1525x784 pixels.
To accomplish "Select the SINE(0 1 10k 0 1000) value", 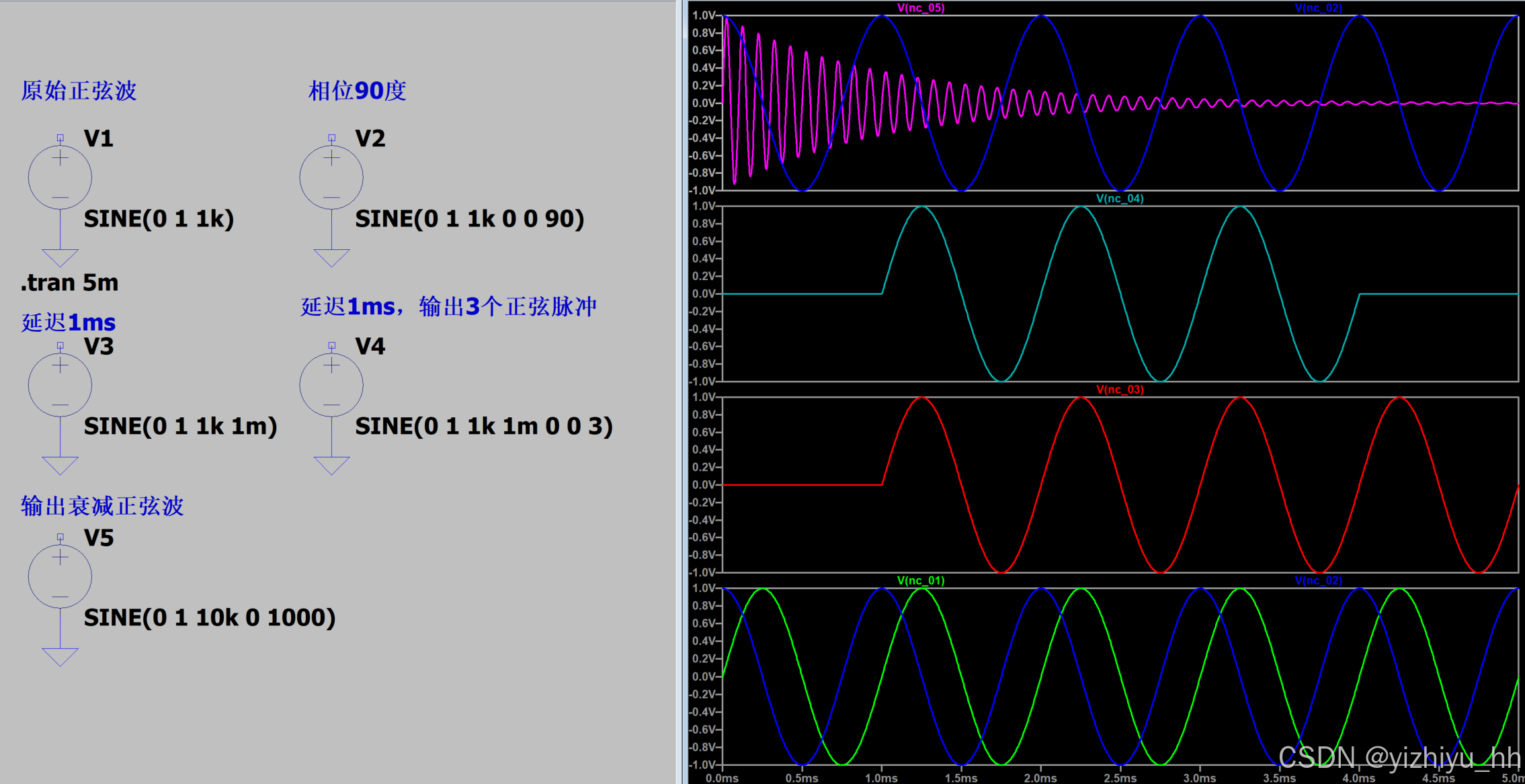I will pyautogui.click(x=209, y=617).
